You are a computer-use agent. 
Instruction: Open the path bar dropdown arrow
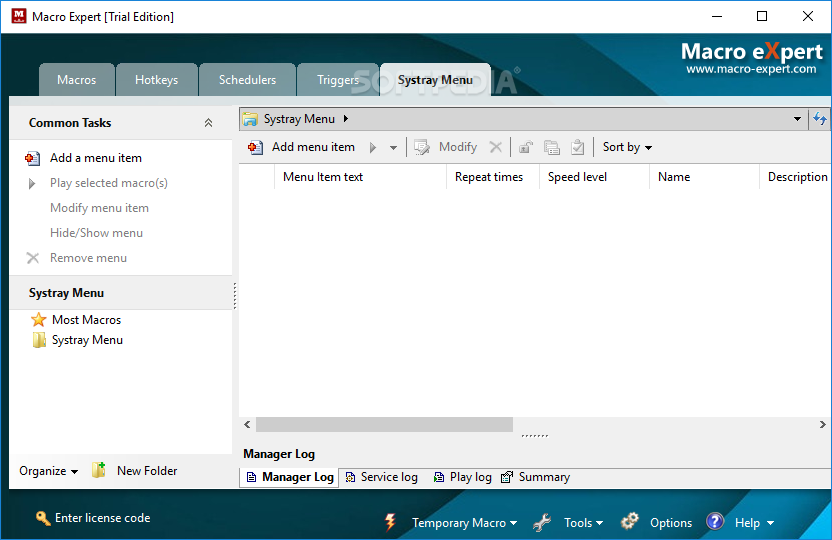coord(797,119)
